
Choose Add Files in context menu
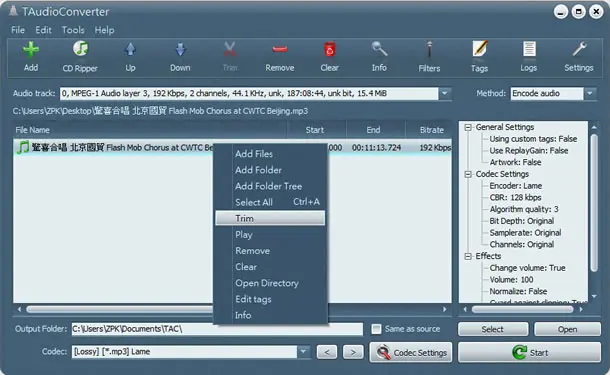pyautogui.click(x=270, y=154)
